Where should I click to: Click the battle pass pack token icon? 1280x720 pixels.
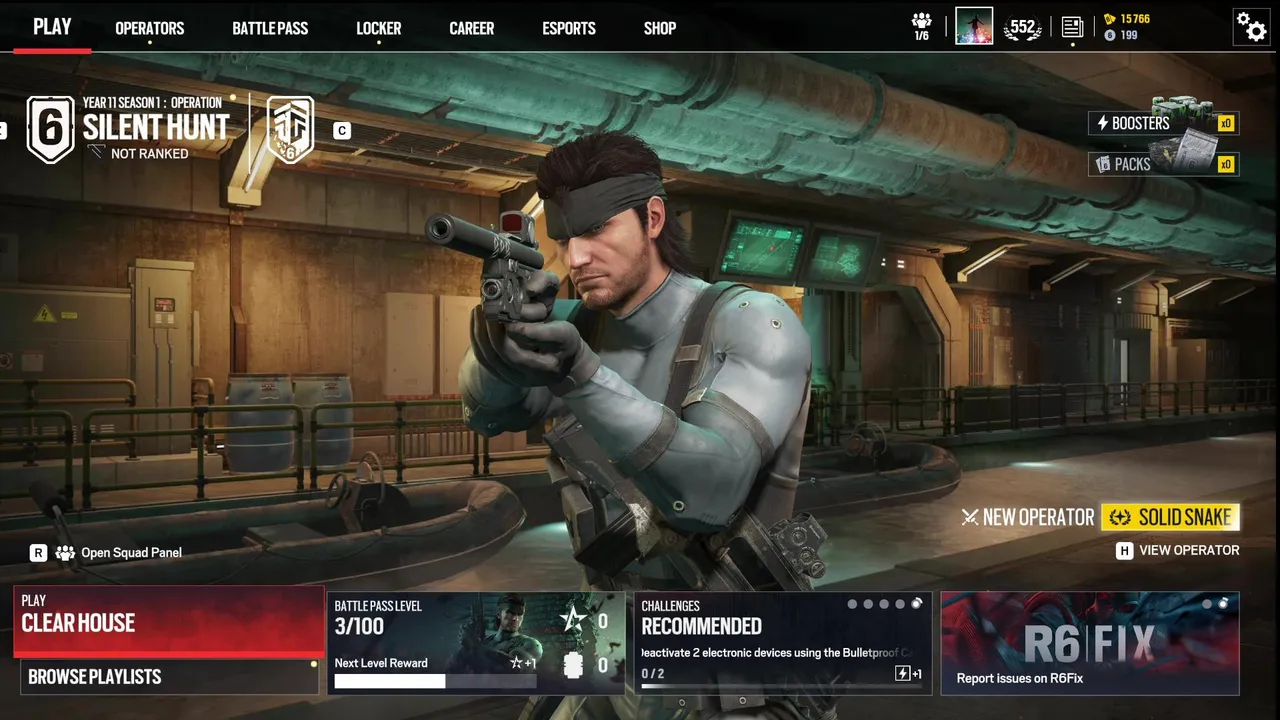(573, 665)
